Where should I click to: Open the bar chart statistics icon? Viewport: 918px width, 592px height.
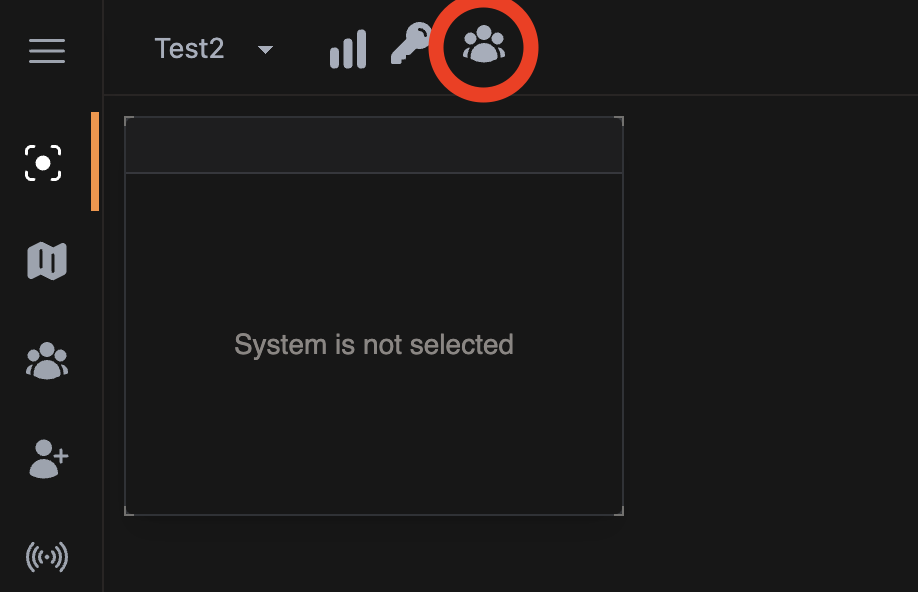pyautogui.click(x=347, y=47)
